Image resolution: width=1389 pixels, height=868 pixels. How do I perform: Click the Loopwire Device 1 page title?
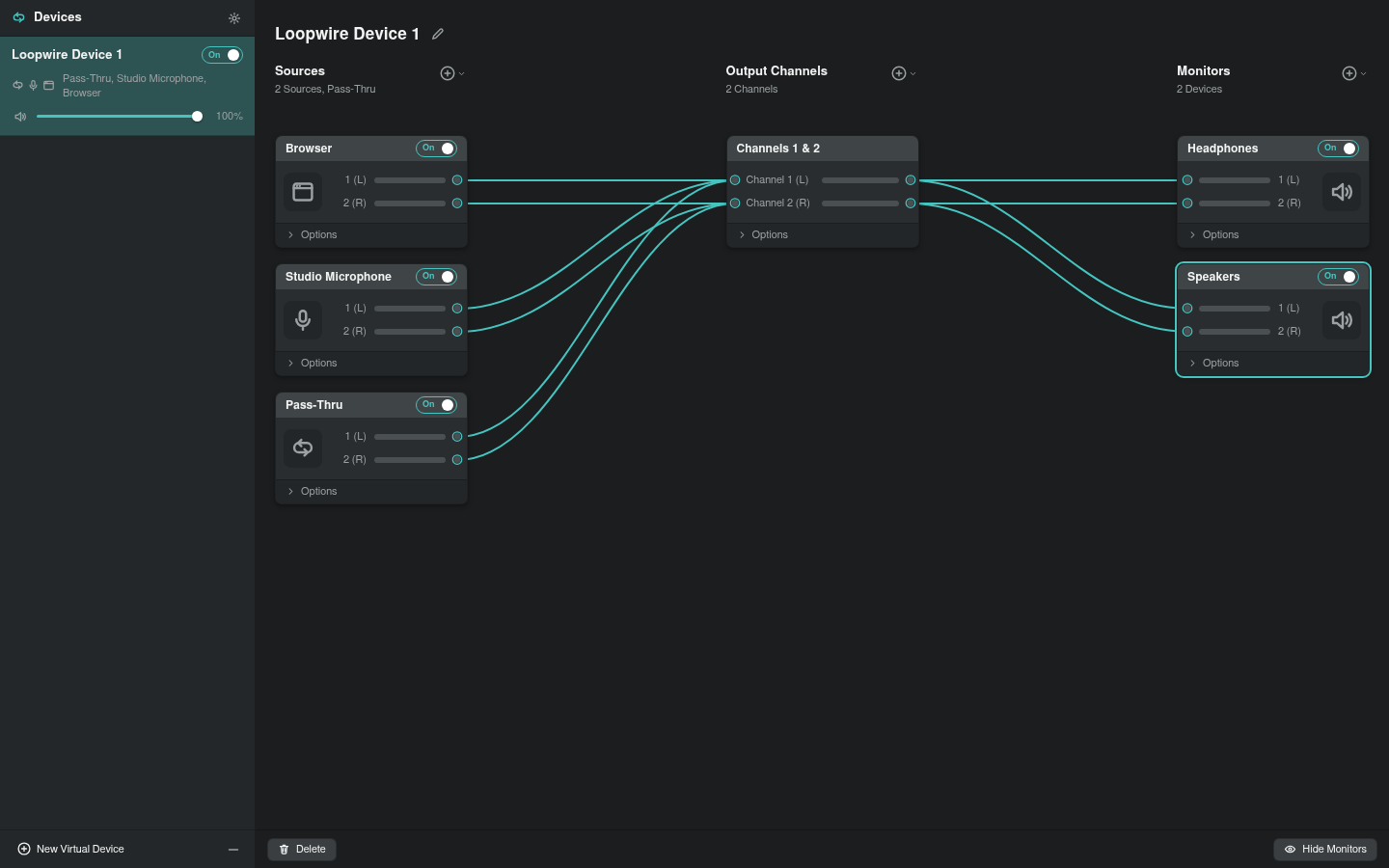pos(347,34)
